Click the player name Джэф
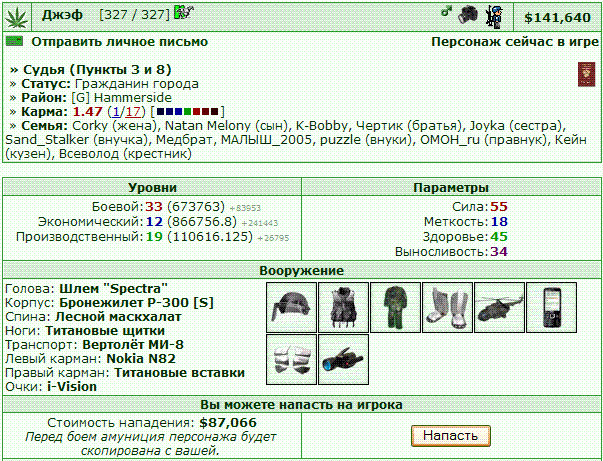The width and height of the screenshot is (603, 461). pos(62,15)
